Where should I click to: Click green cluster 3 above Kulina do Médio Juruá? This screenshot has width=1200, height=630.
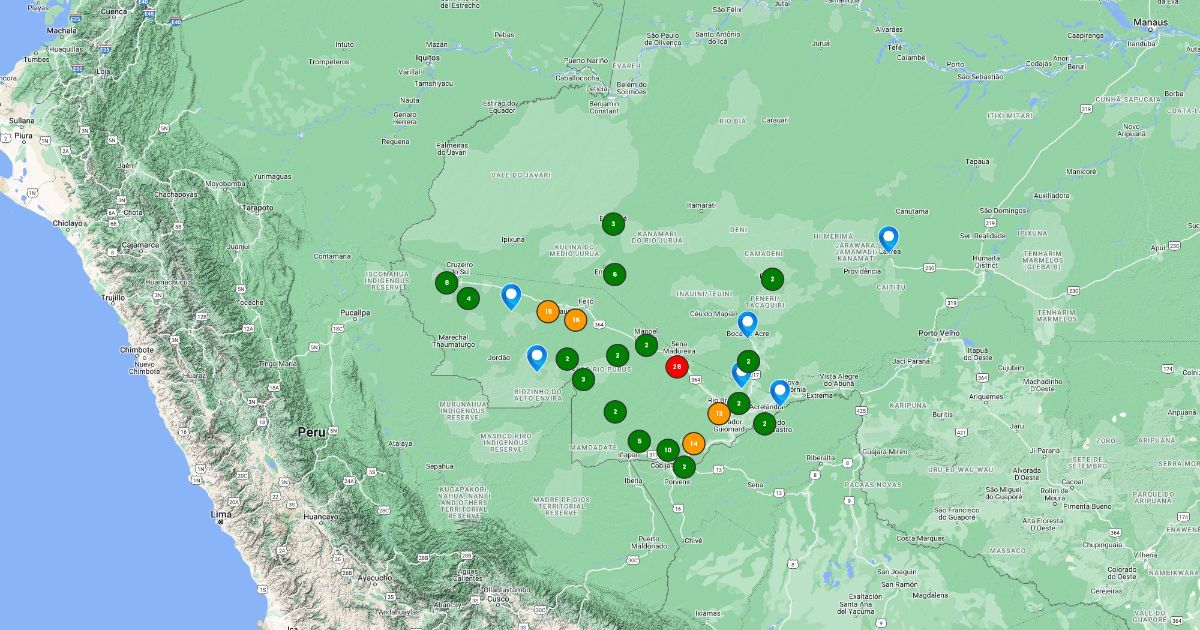click(613, 224)
